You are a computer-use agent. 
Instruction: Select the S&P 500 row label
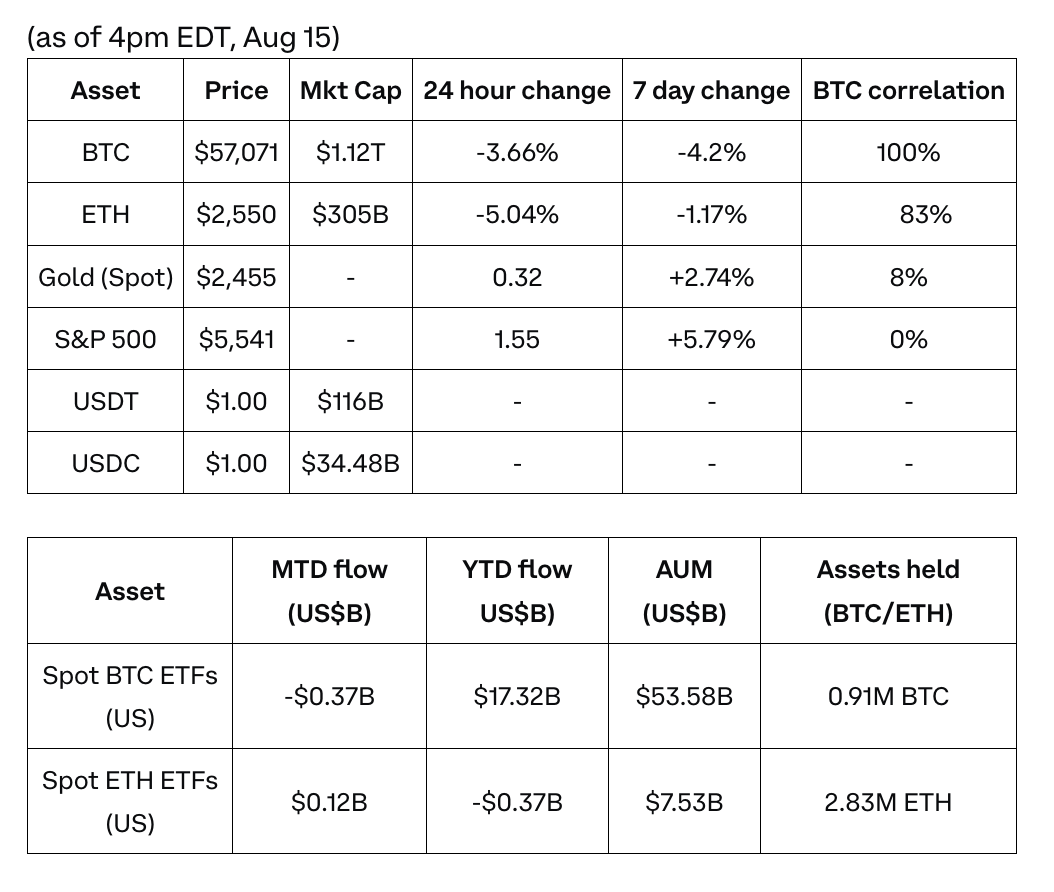click(x=106, y=339)
